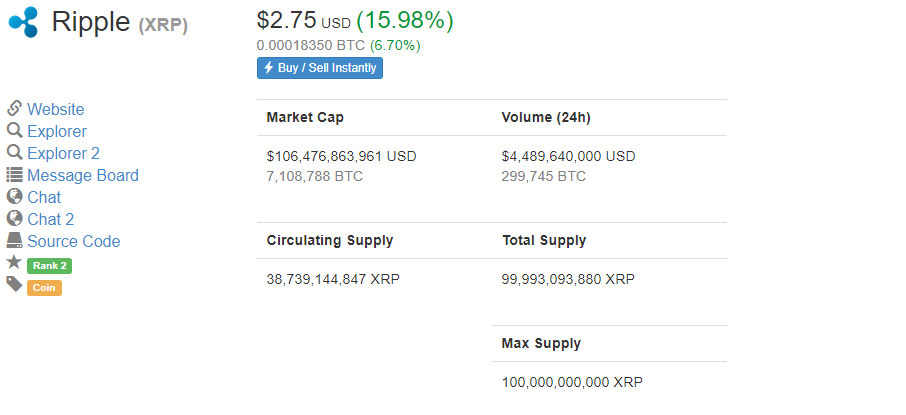
Task: Click the Buy / Sell Instantly button
Action: tap(320, 68)
